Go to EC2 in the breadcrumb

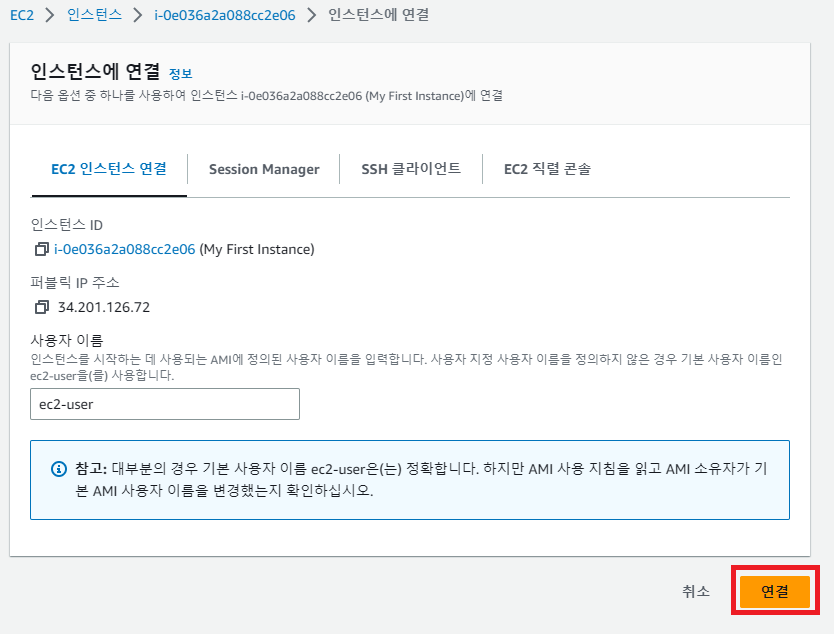[22, 15]
